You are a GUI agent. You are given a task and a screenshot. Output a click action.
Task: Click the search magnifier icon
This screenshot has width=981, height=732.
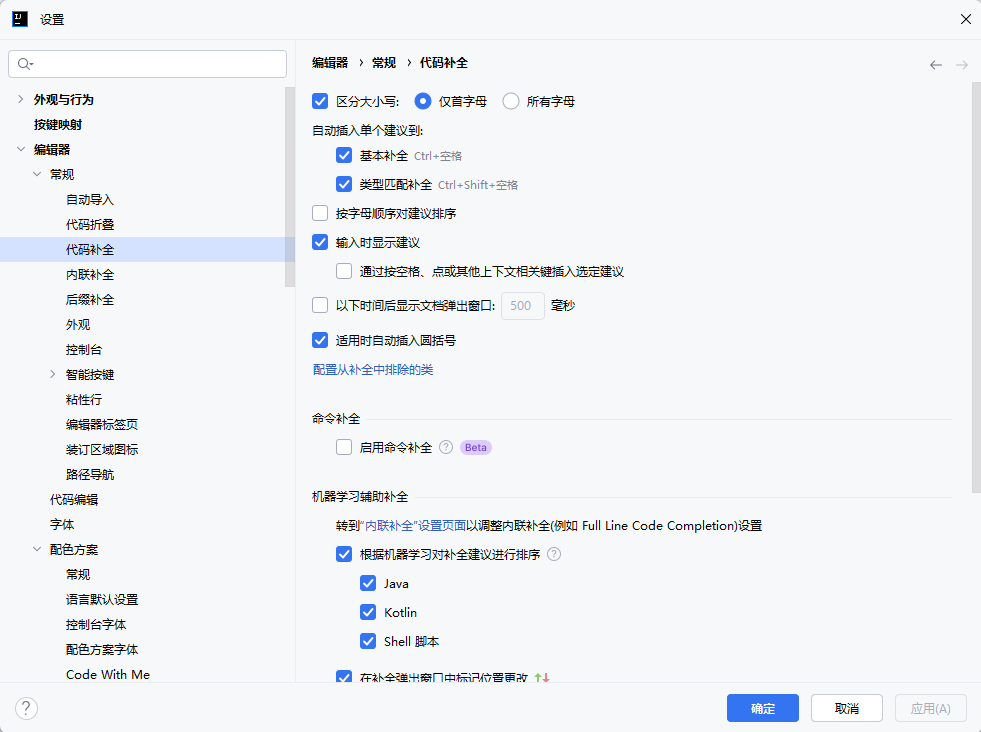24,63
